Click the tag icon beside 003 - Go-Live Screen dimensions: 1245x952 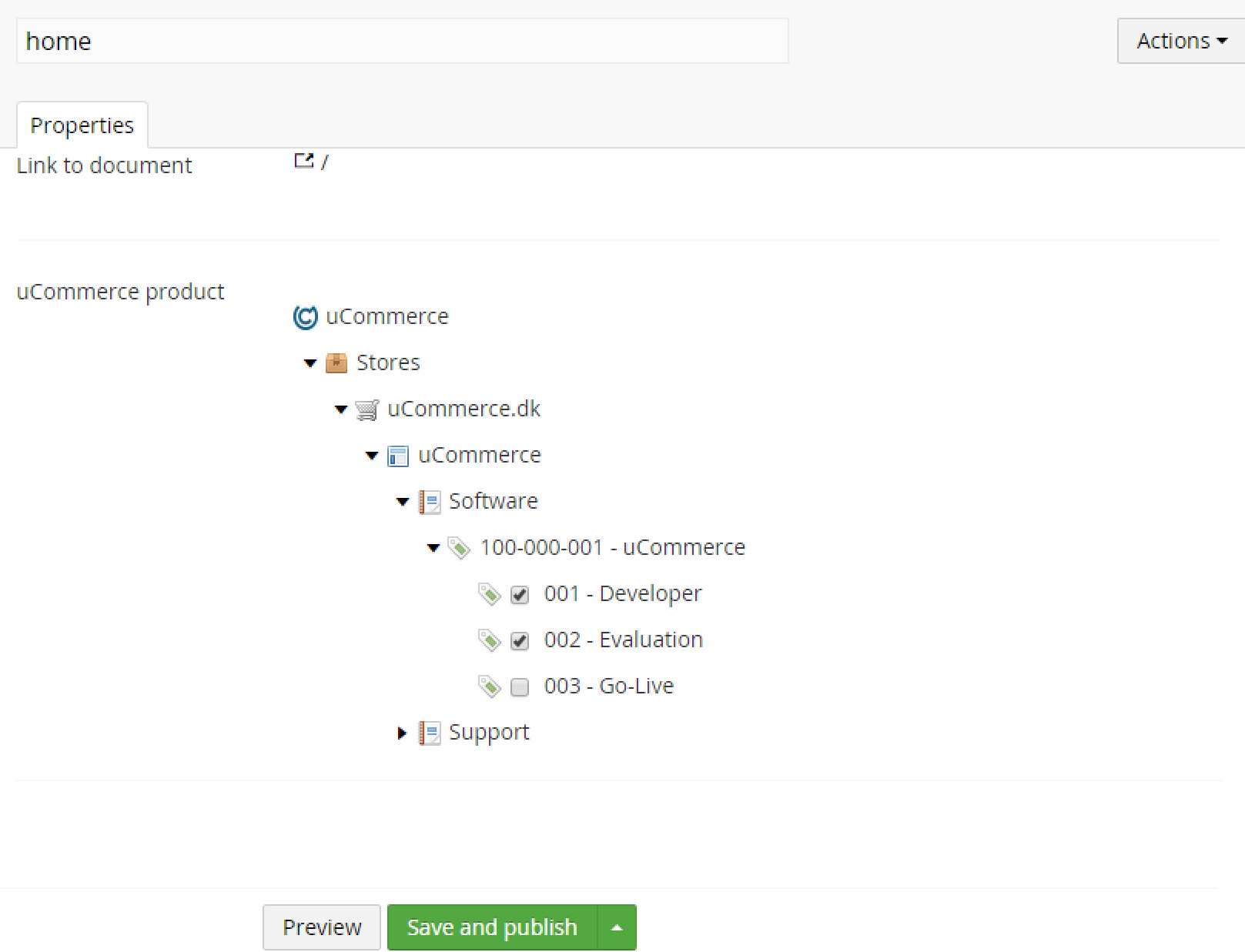pos(489,686)
